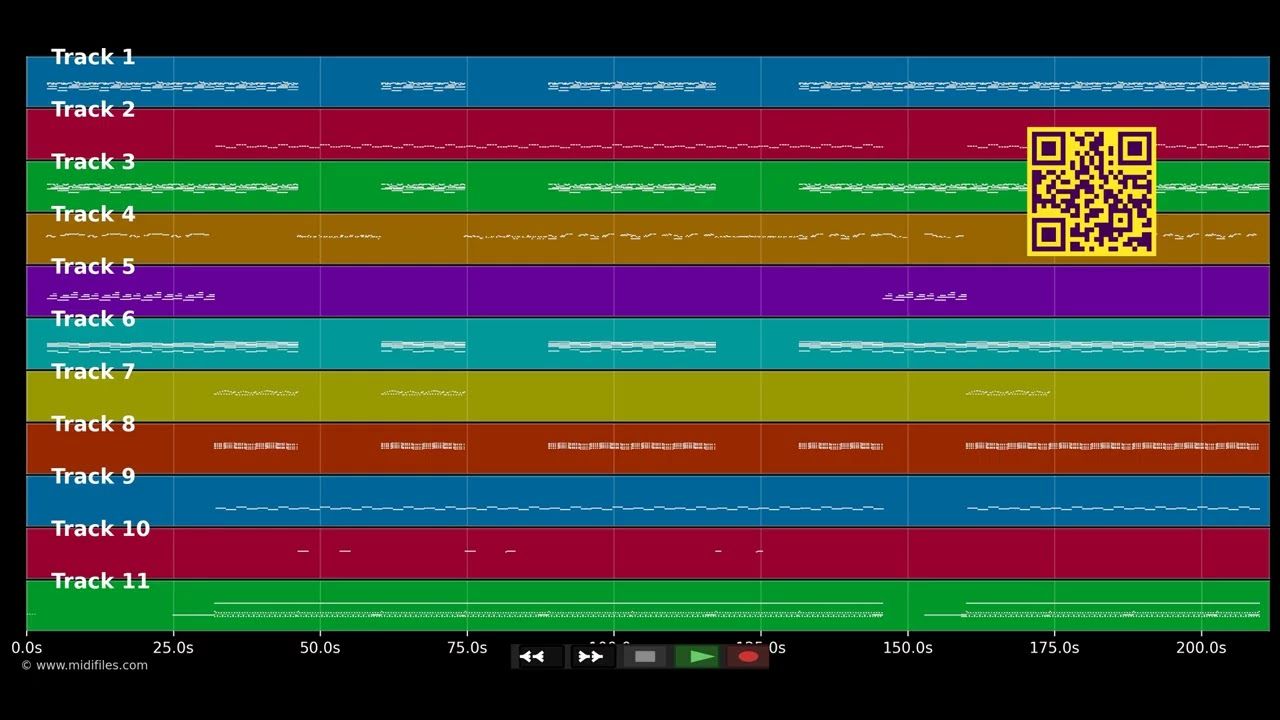Open the yellow QR code image
Image resolution: width=1280 pixels, height=720 pixels.
(1091, 191)
